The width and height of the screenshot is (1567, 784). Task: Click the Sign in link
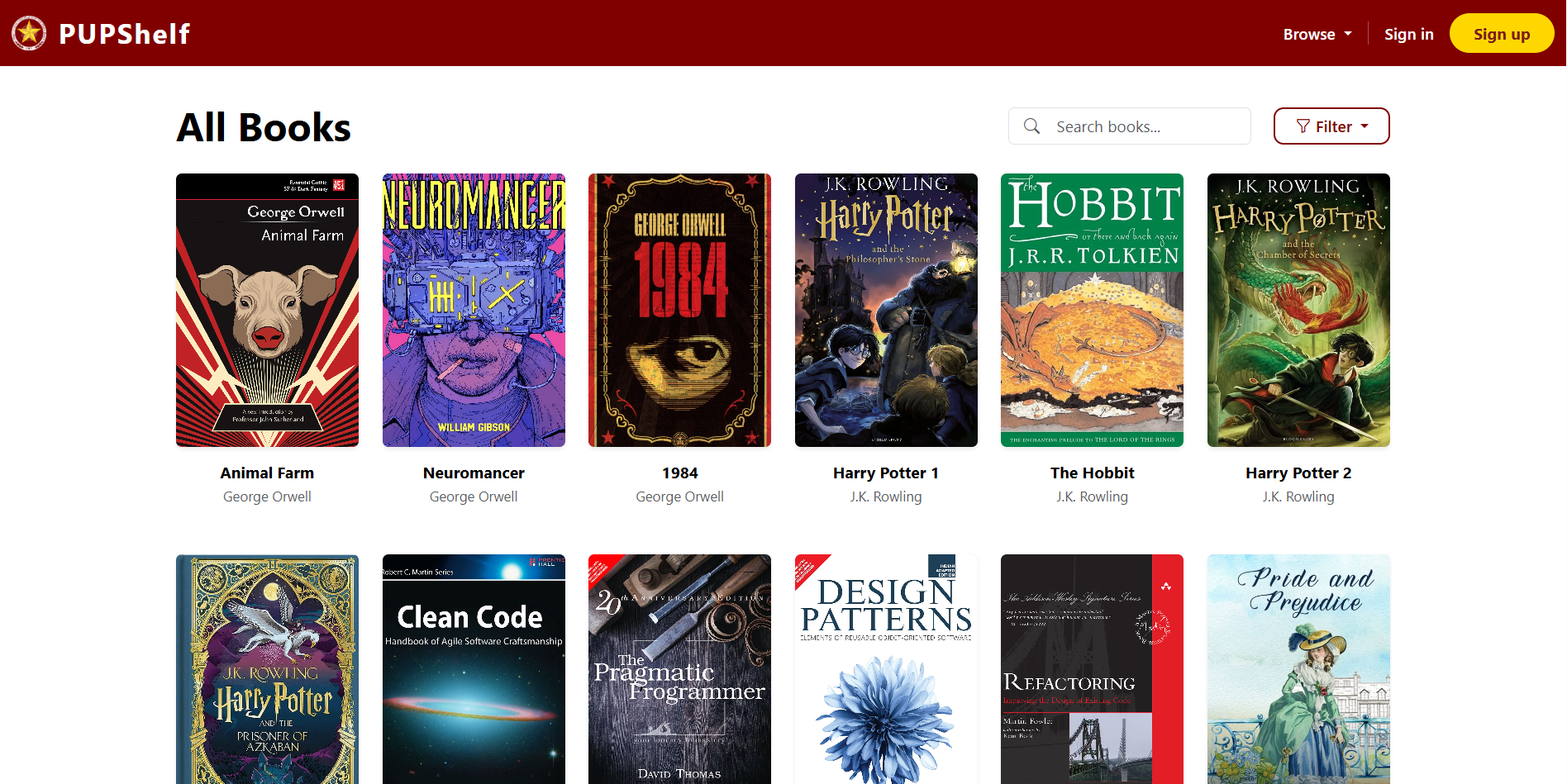click(x=1409, y=34)
